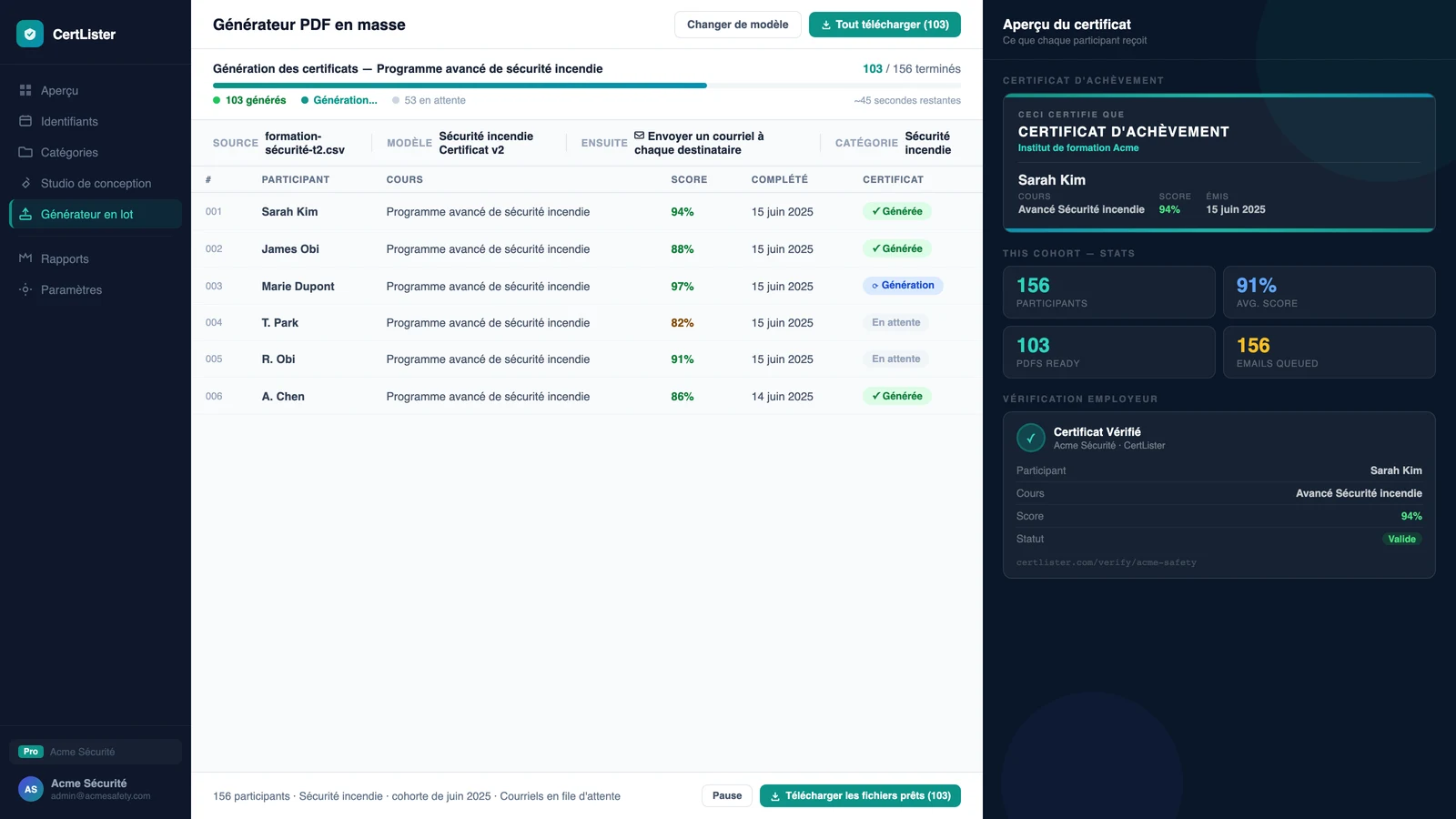Click the certificate preview card
This screenshot has height=819, width=1456.
(x=1219, y=163)
